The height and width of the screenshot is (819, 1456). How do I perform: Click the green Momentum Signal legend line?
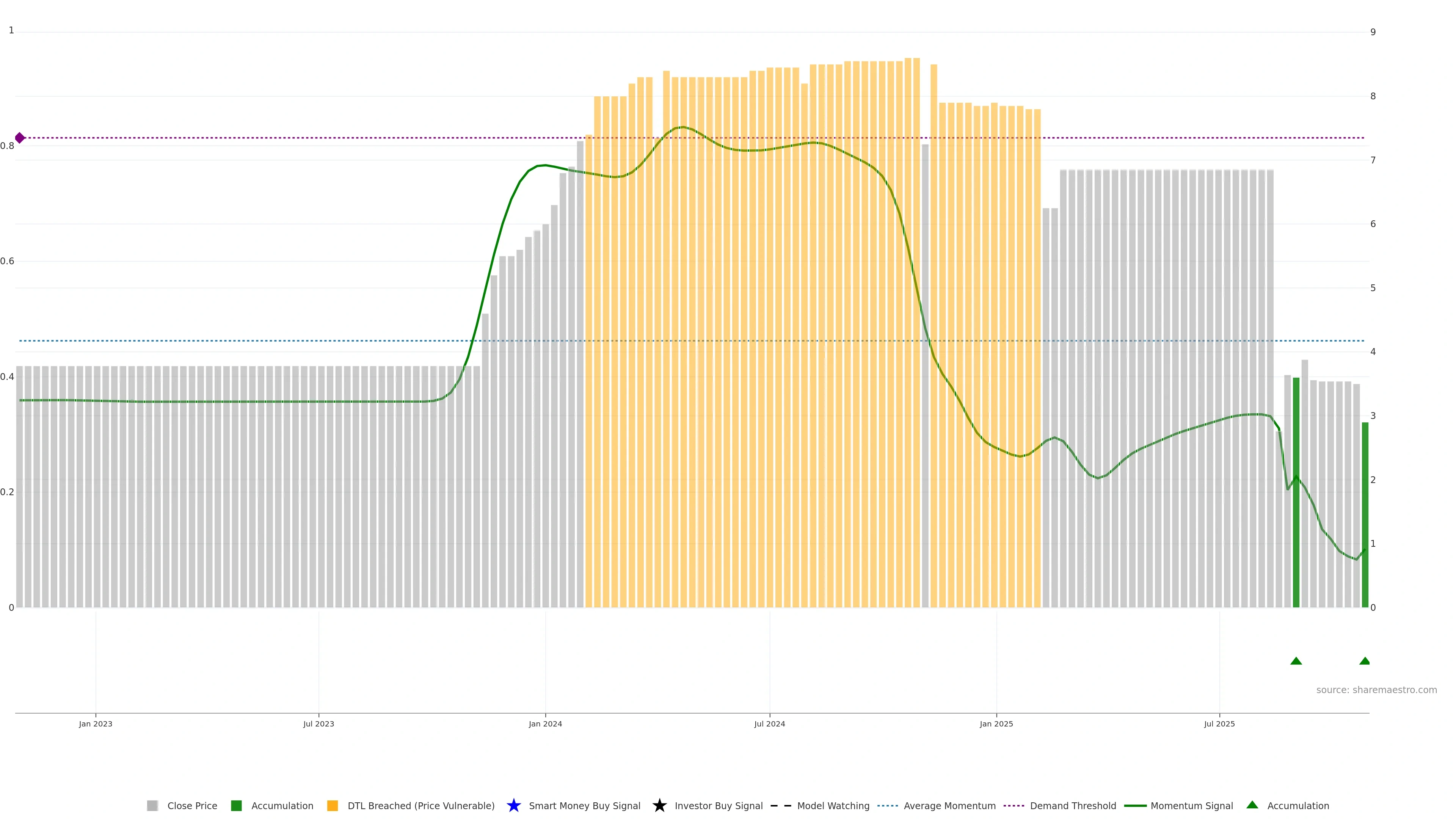1135,805
